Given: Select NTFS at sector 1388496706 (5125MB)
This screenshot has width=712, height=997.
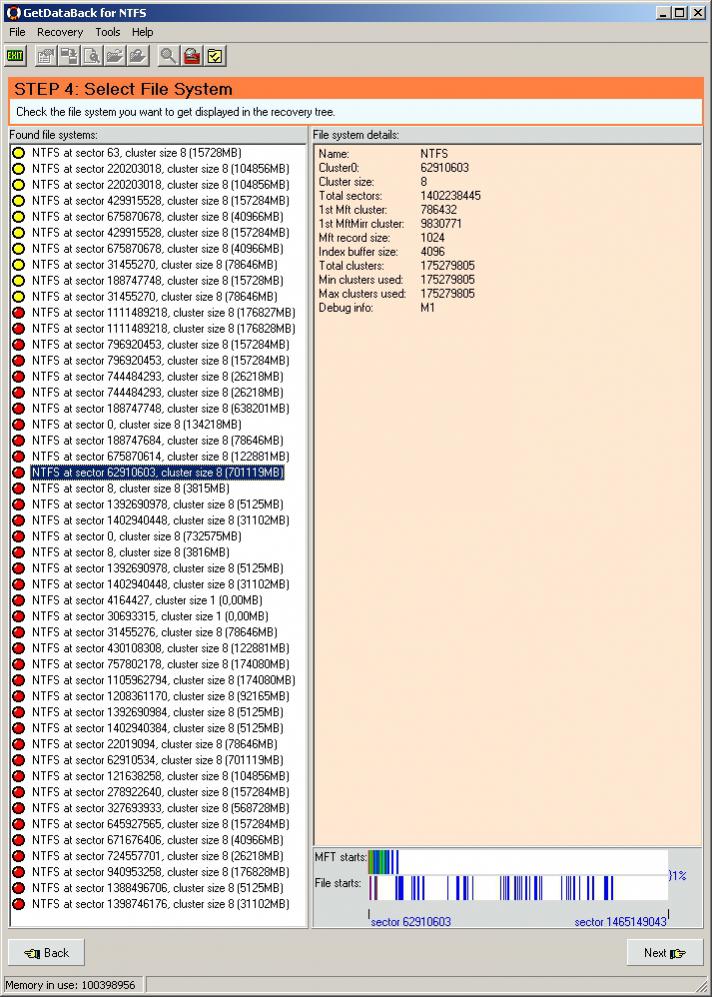Looking at the screenshot, I should (x=158, y=888).
